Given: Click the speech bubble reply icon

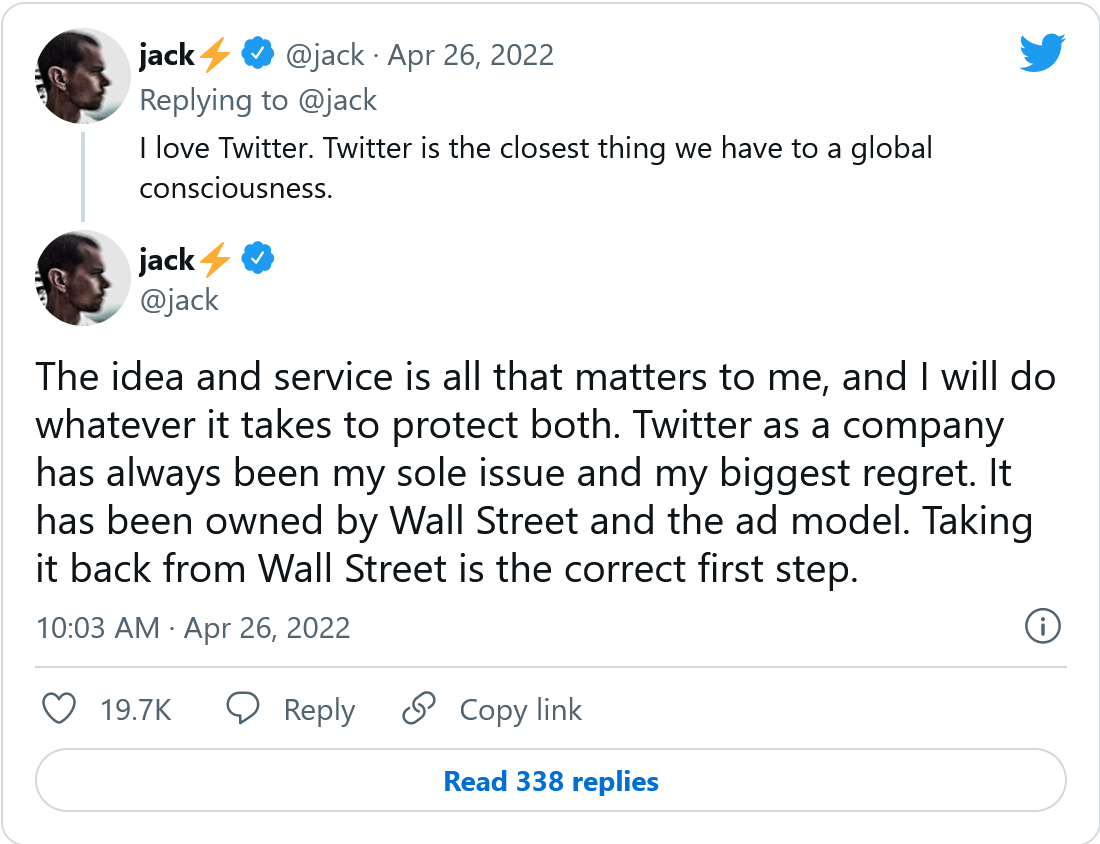Looking at the screenshot, I should (243, 709).
